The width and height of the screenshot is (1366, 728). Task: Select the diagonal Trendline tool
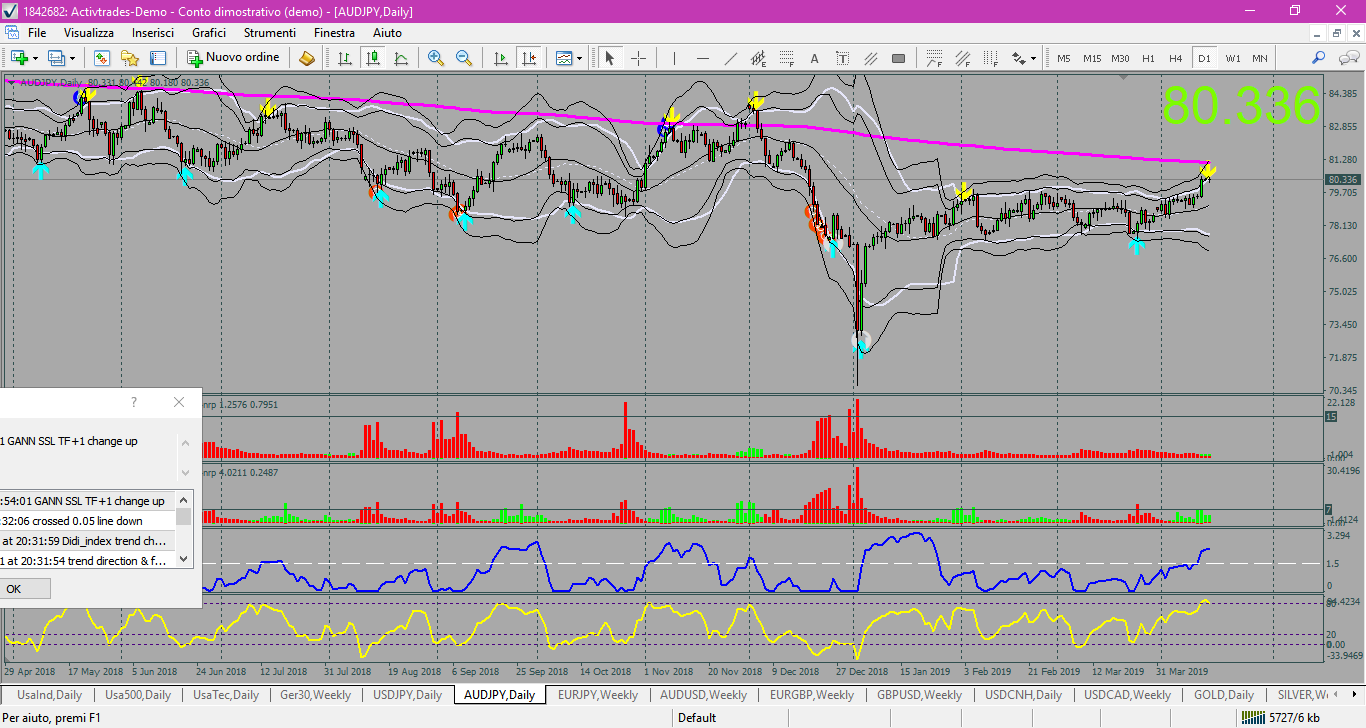(x=731, y=58)
